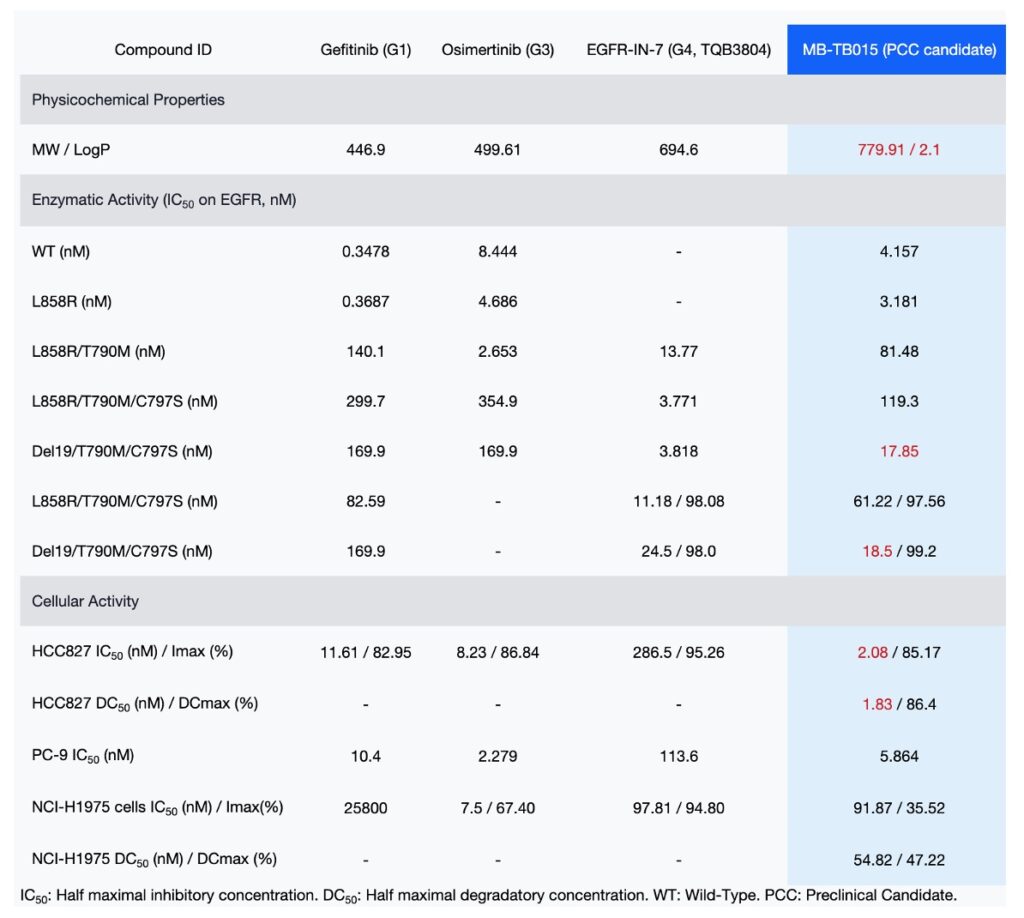Click the MW / LogP row label
The width and height of the screenshot is (1024, 918).
pyautogui.click(x=72, y=150)
